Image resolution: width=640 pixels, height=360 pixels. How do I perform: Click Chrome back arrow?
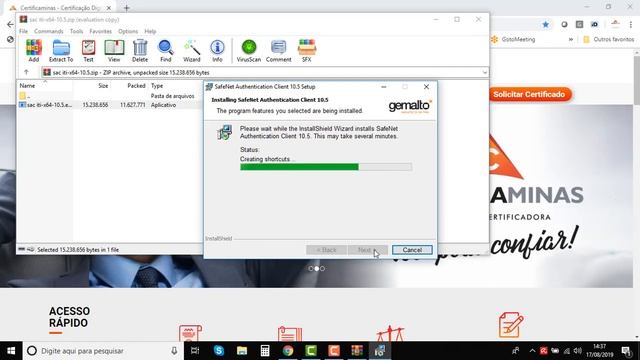tap(10, 24)
